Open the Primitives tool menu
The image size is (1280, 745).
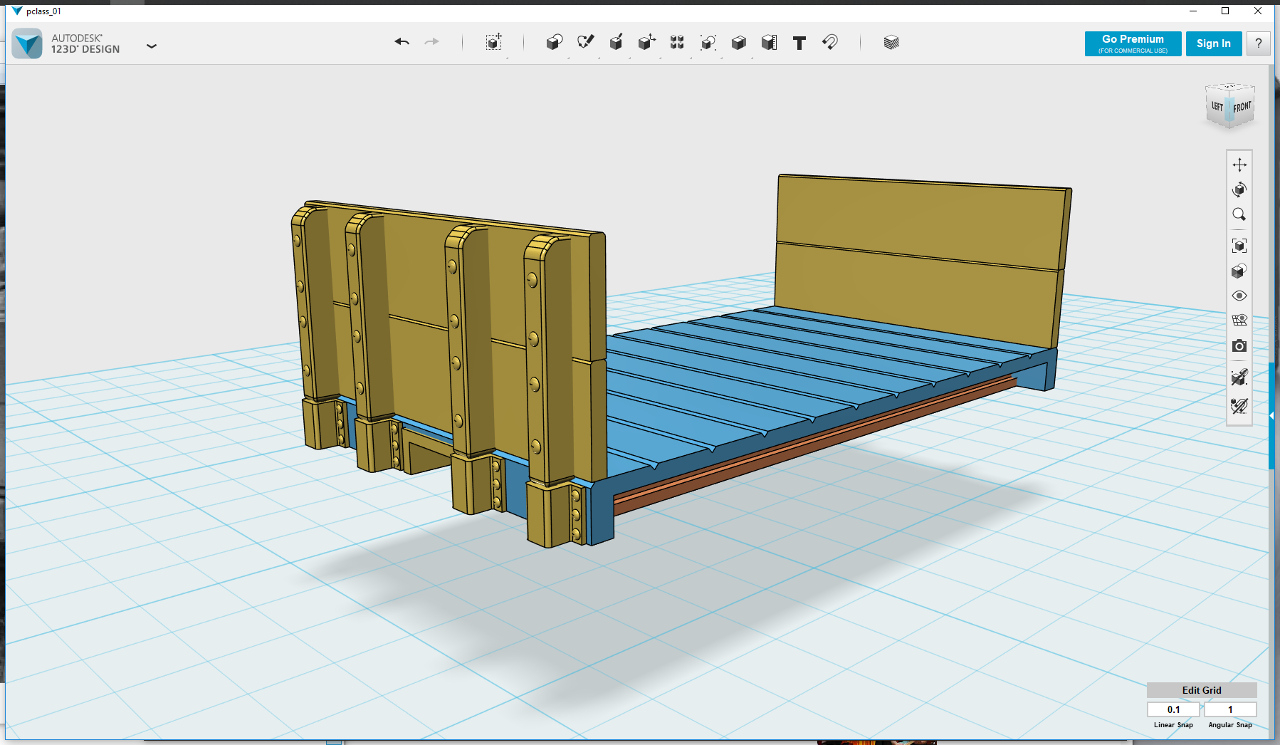(555, 42)
